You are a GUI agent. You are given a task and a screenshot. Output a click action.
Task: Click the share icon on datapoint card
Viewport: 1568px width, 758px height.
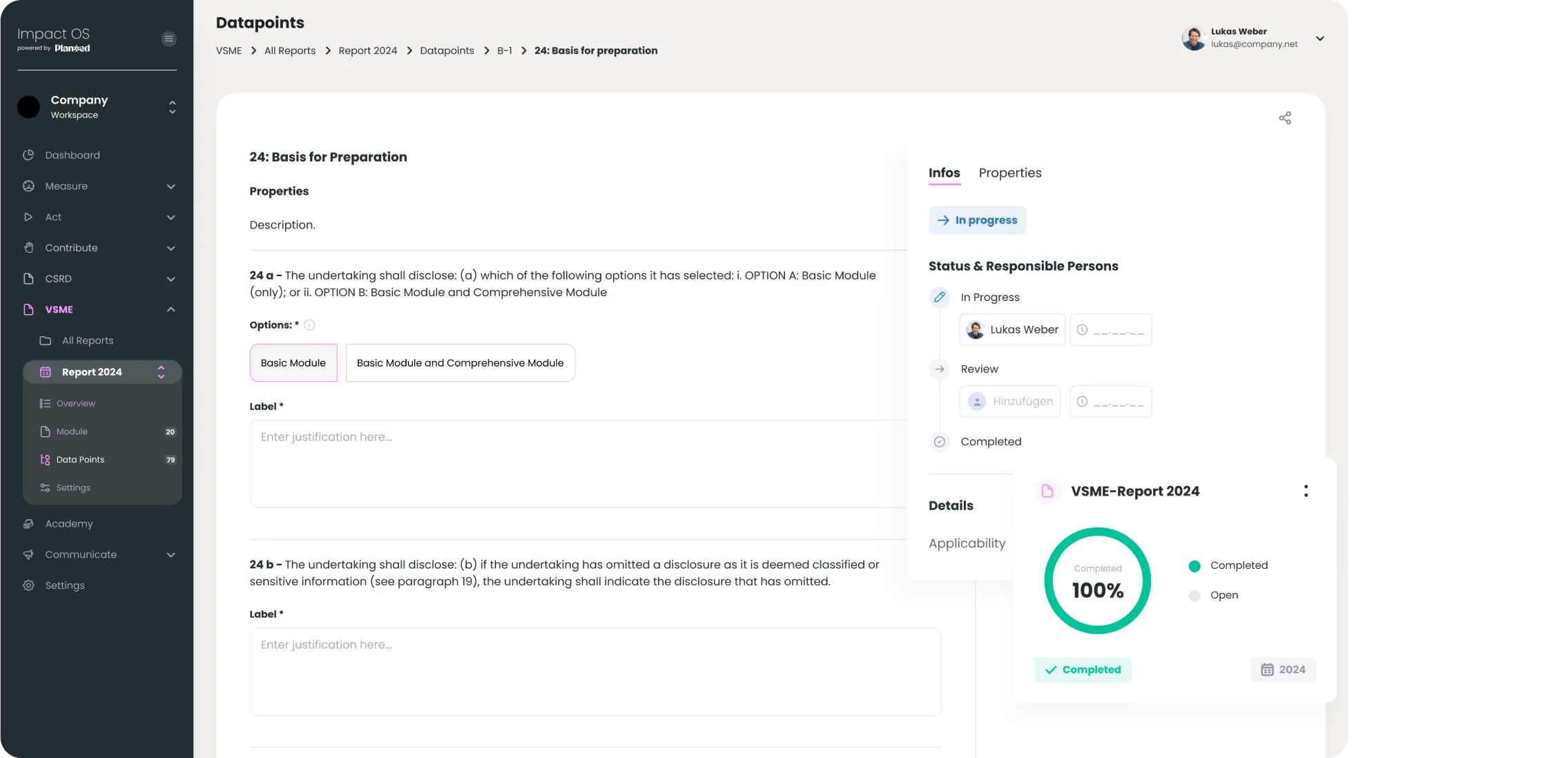(x=1285, y=118)
